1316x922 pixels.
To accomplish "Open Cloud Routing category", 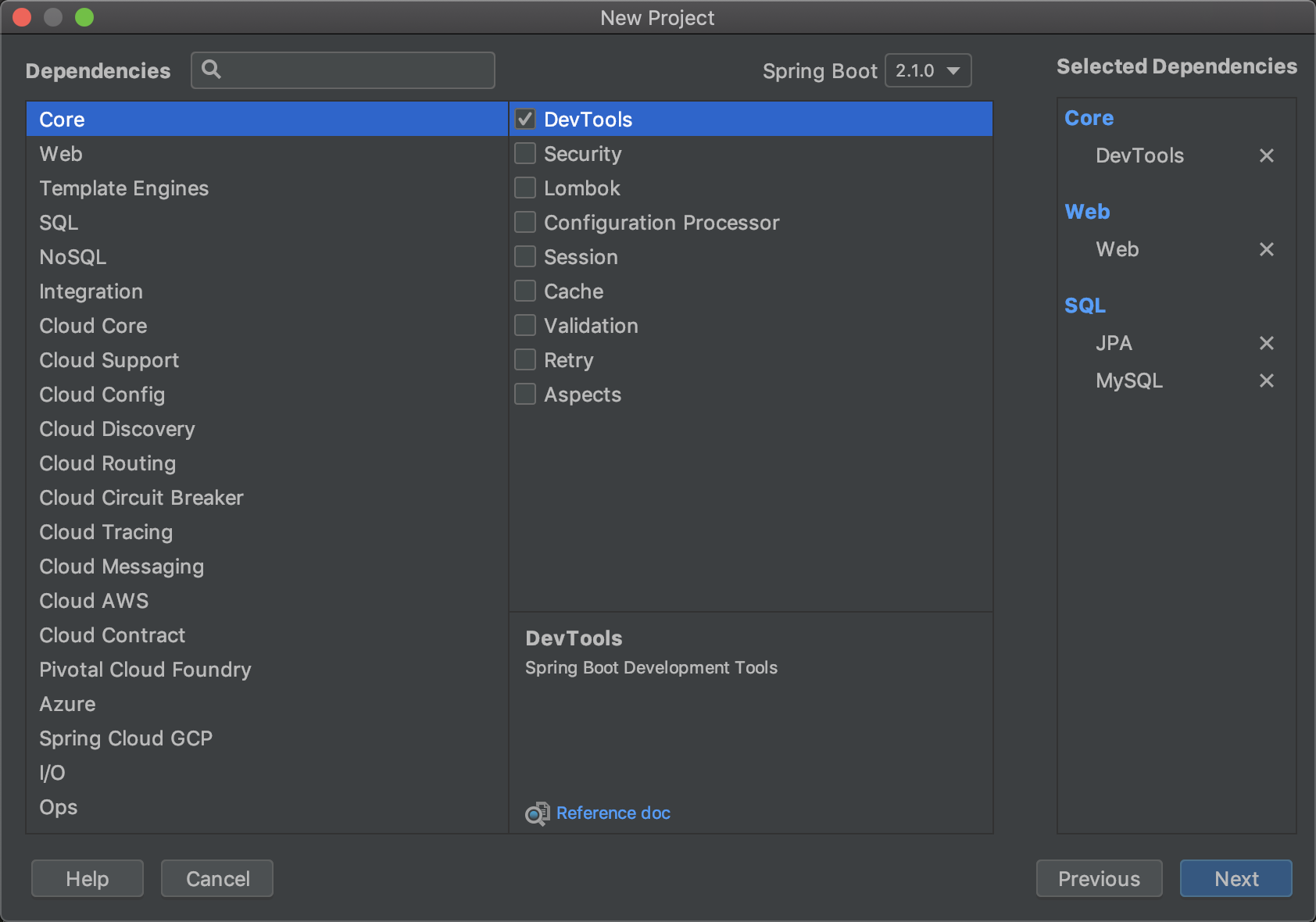I will point(267,463).
